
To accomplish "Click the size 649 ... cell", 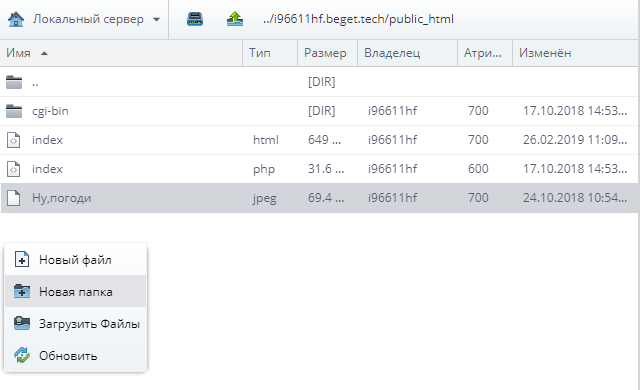I will coord(324,140).
